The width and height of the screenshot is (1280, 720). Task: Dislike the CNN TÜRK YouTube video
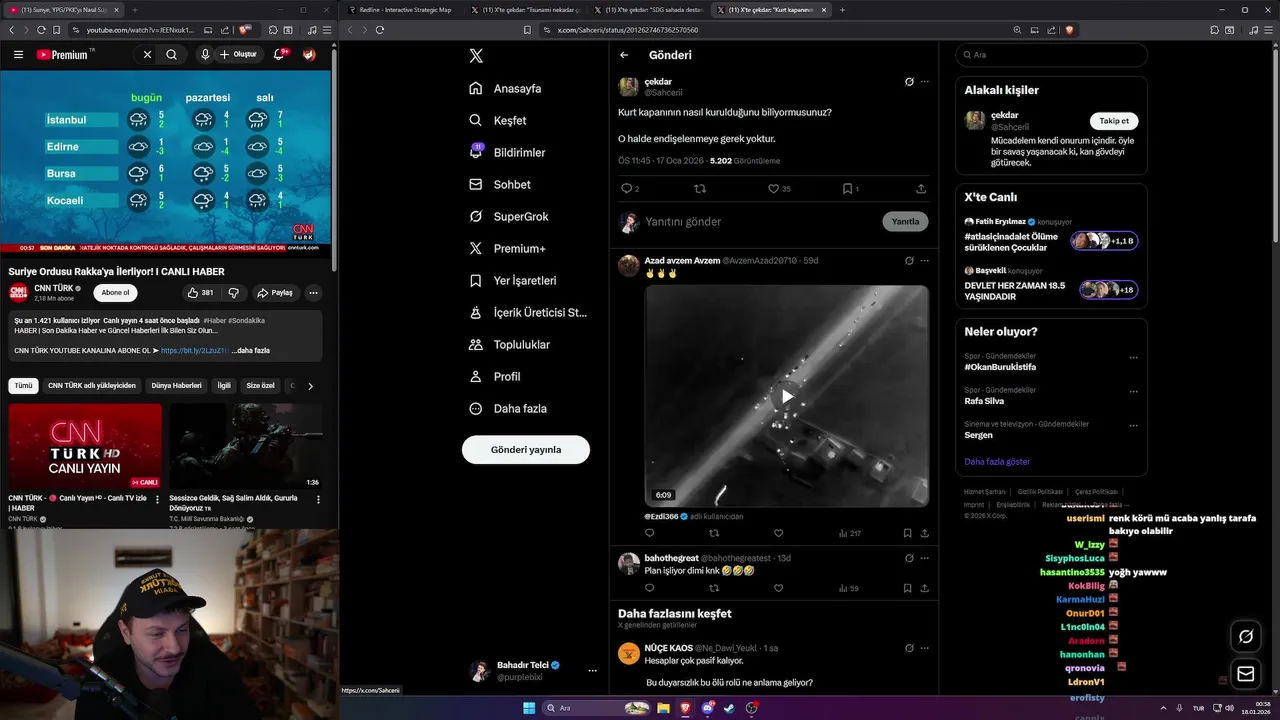234,293
